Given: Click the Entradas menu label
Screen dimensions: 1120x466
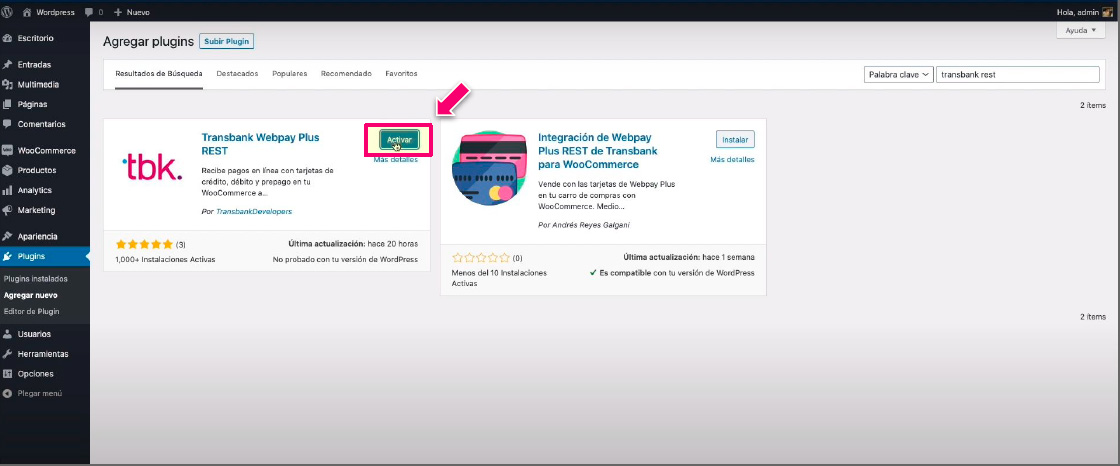Looking at the screenshot, I should point(34,64).
